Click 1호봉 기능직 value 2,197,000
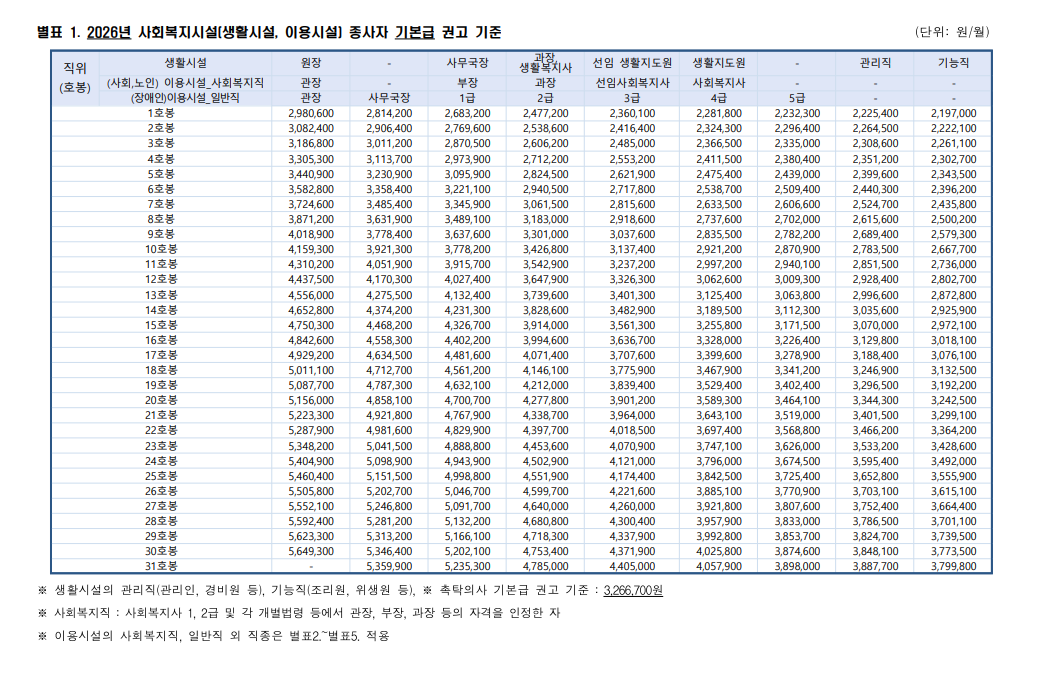 tap(953, 113)
